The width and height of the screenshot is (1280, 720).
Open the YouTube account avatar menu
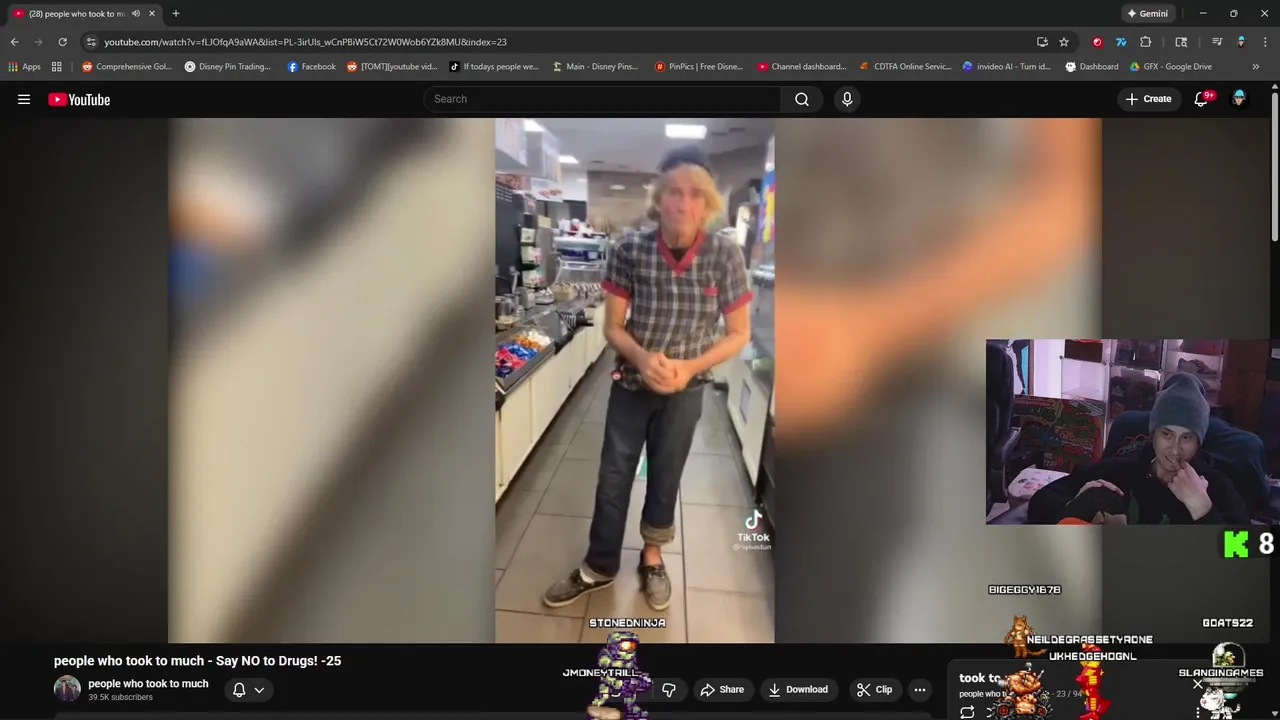point(1239,99)
